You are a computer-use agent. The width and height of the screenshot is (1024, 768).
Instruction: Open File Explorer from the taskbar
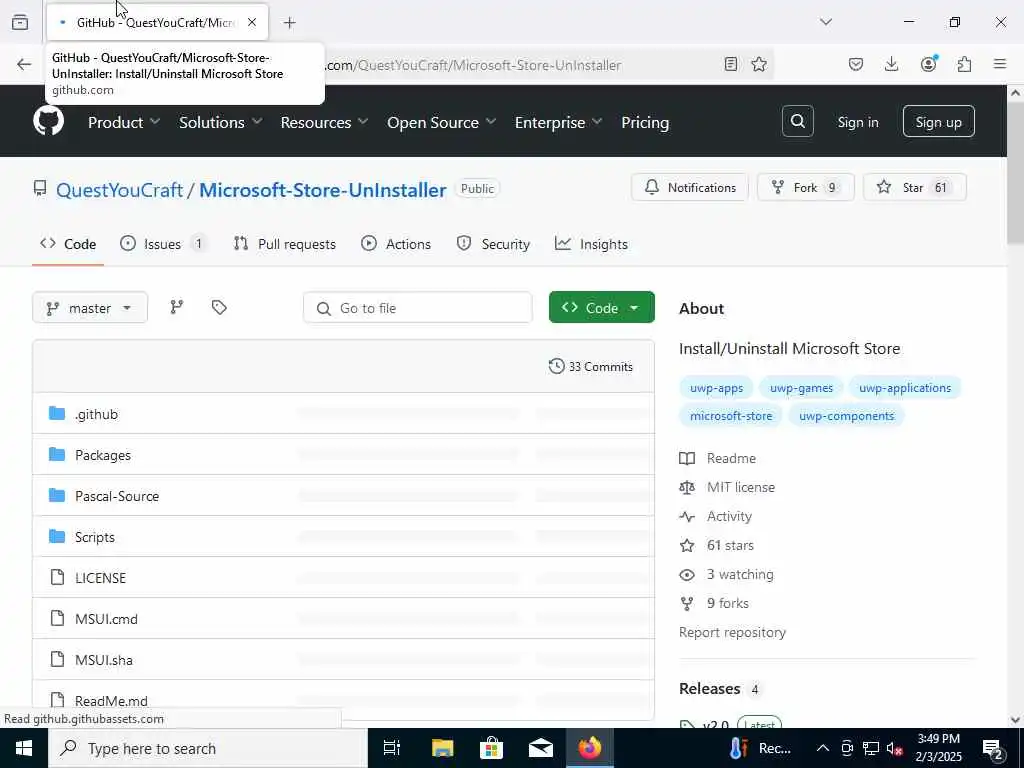tap(443, 748)
